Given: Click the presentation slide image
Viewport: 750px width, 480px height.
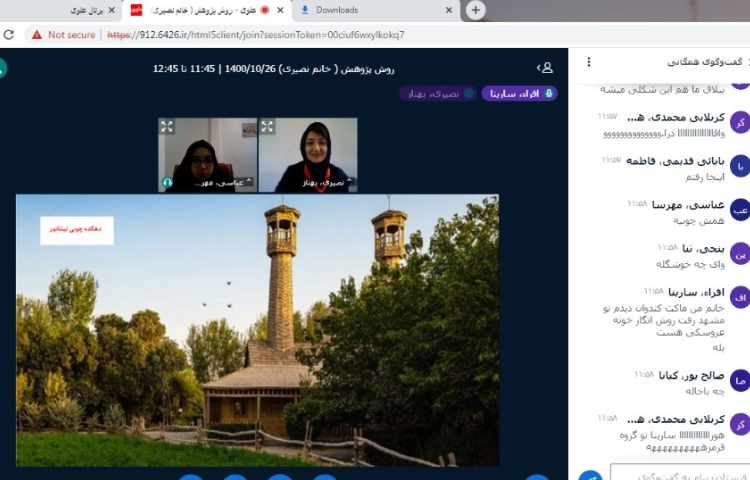Looking at the screenshot, I should 257,330.
